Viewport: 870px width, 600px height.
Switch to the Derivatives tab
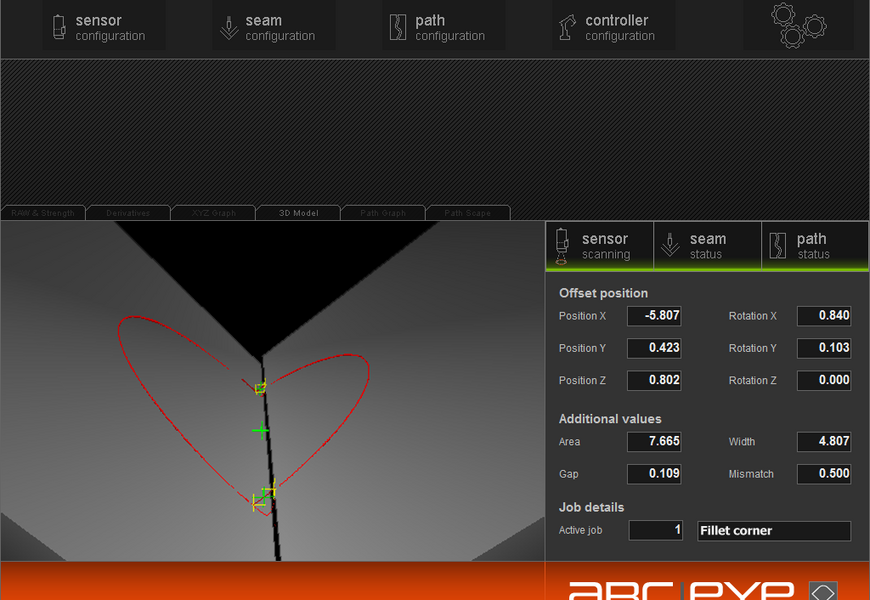tap(128, 213)
